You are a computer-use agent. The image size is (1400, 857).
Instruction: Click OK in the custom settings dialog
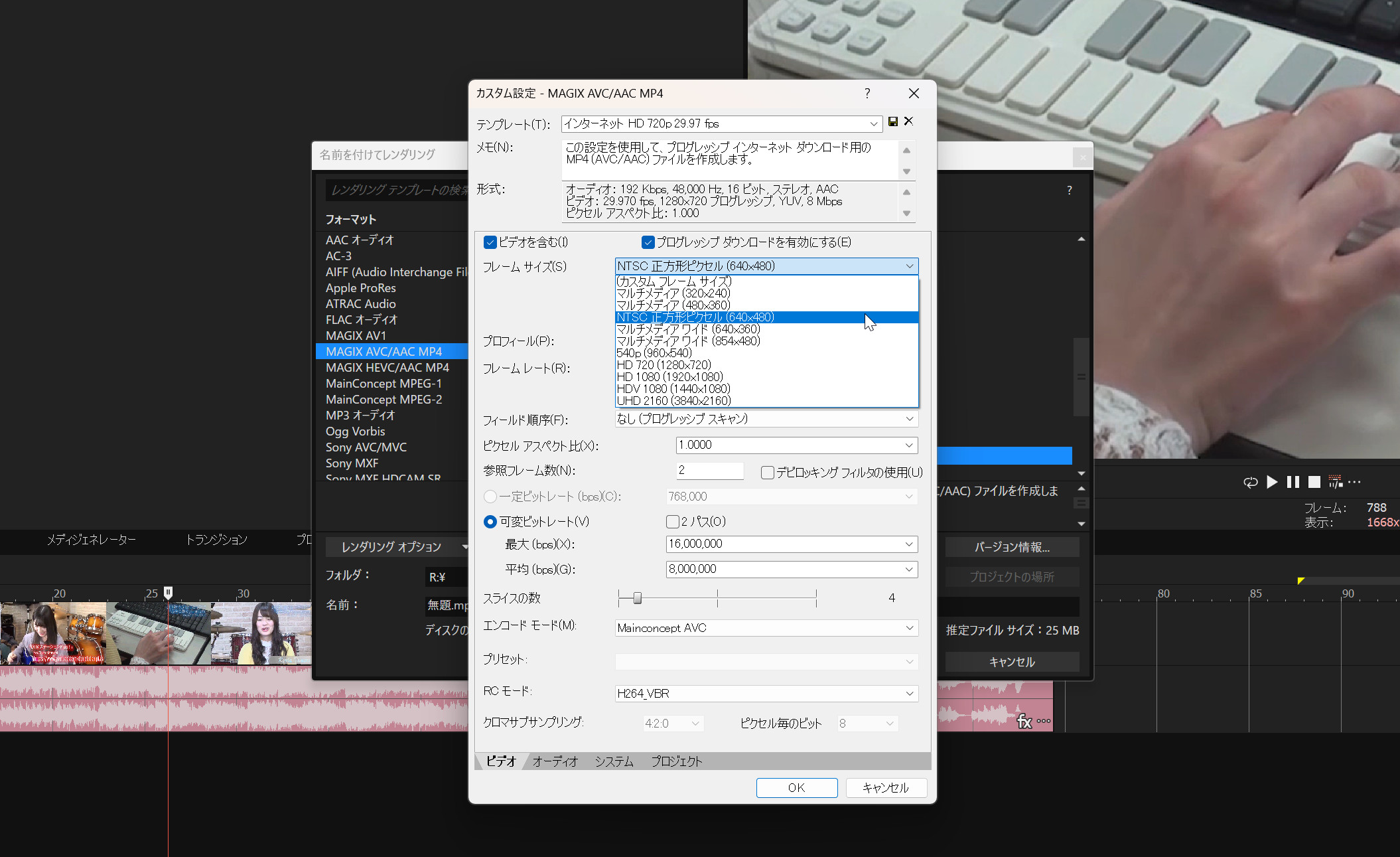[x=797, y=788]
